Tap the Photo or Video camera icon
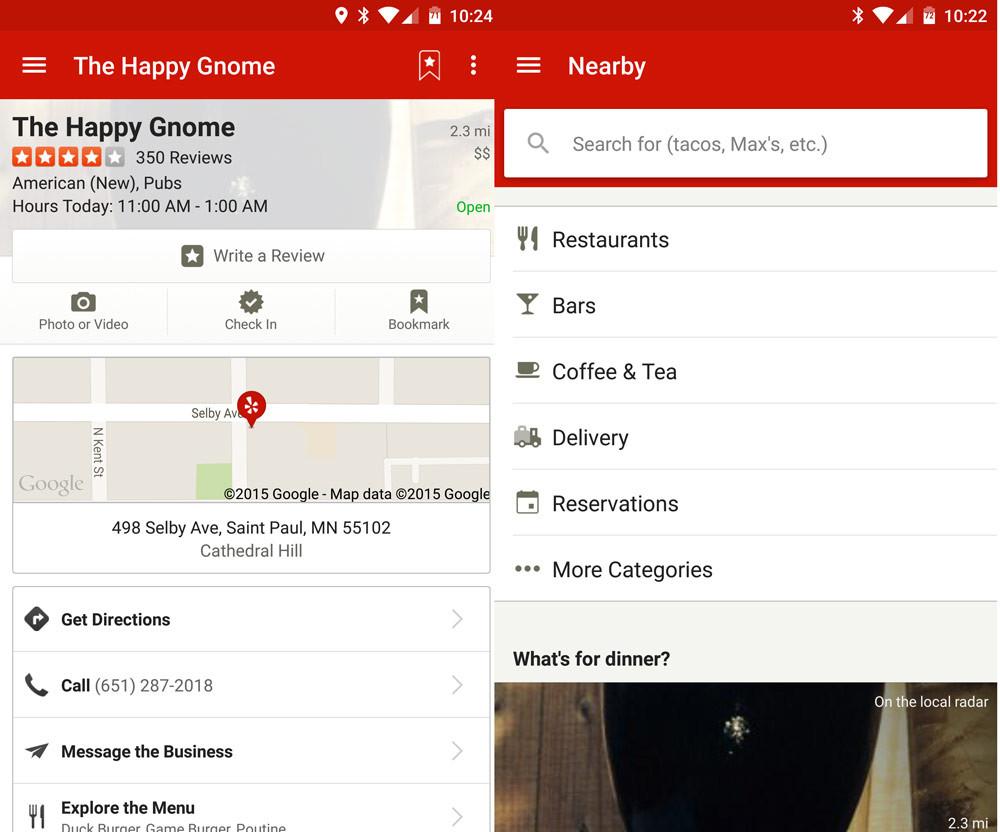1000x832 pixels. (x=83, y=302)
